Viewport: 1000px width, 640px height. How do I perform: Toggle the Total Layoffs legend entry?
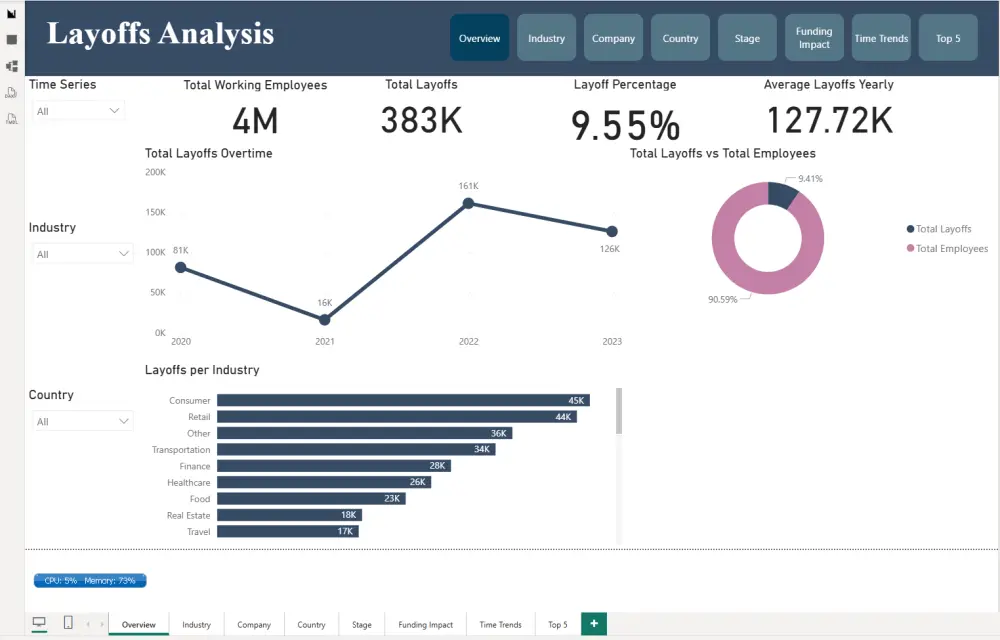click(938, 229)
